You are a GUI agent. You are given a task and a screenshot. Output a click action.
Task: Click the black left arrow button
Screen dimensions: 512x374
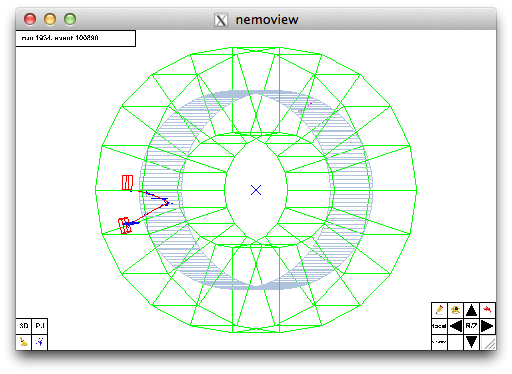click(455, 326)
